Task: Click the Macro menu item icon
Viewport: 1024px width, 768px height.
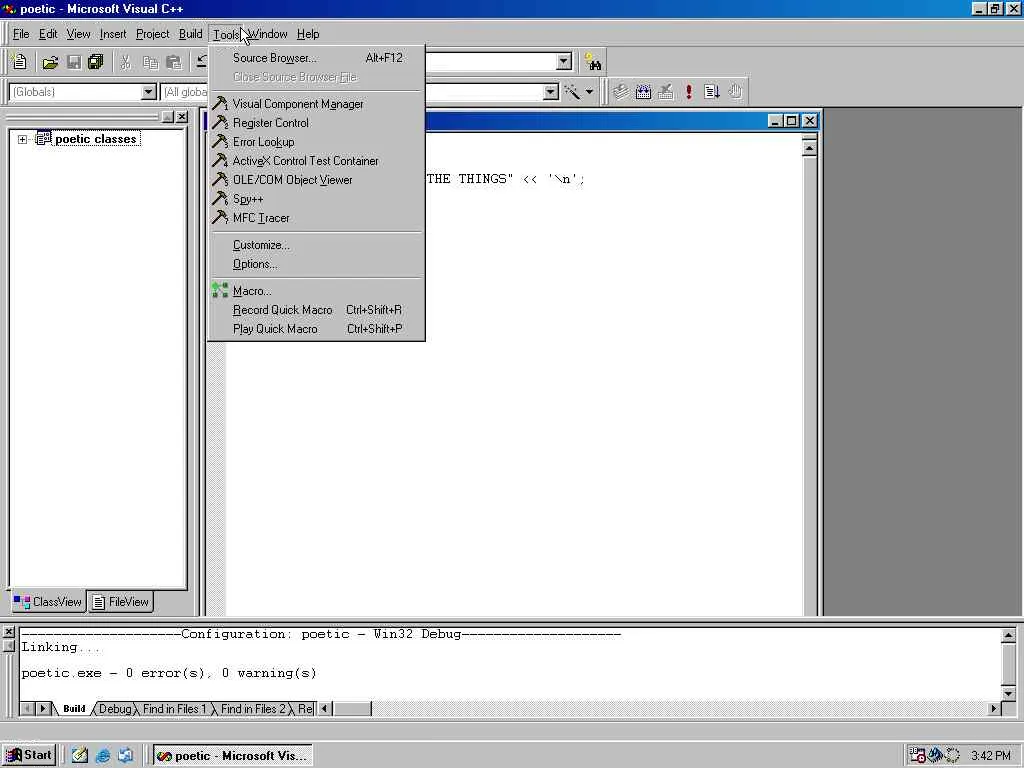Action: pyautogui.click(x=220, y=291)
